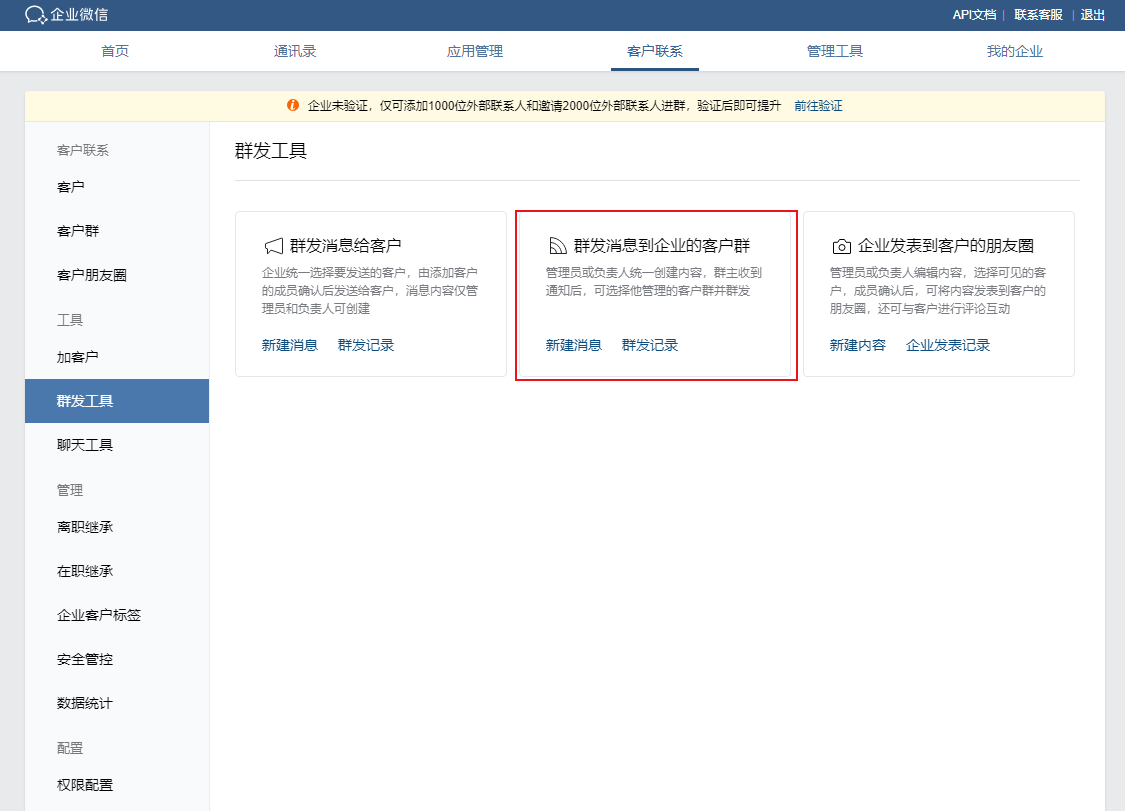Click the orange info icon in the notice banner
This screenshot has height=811, width=1125.
point(293,105)
